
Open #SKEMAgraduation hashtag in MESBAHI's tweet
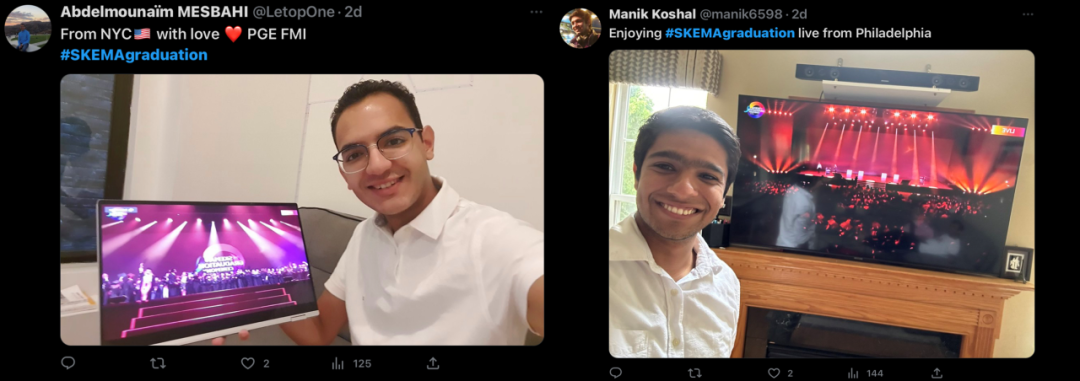pos(134,55)
